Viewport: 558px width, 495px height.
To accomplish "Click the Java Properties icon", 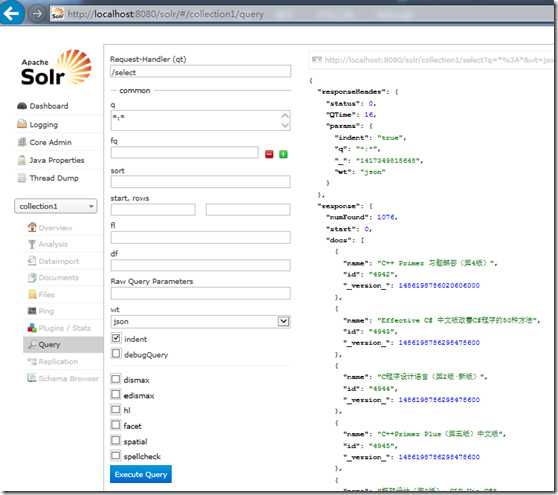I will [x=22, y=160].
